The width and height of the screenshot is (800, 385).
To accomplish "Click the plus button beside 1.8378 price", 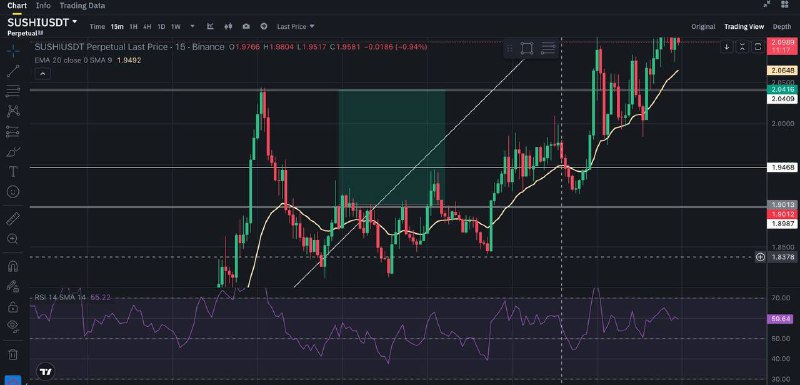I will point(760,258).
